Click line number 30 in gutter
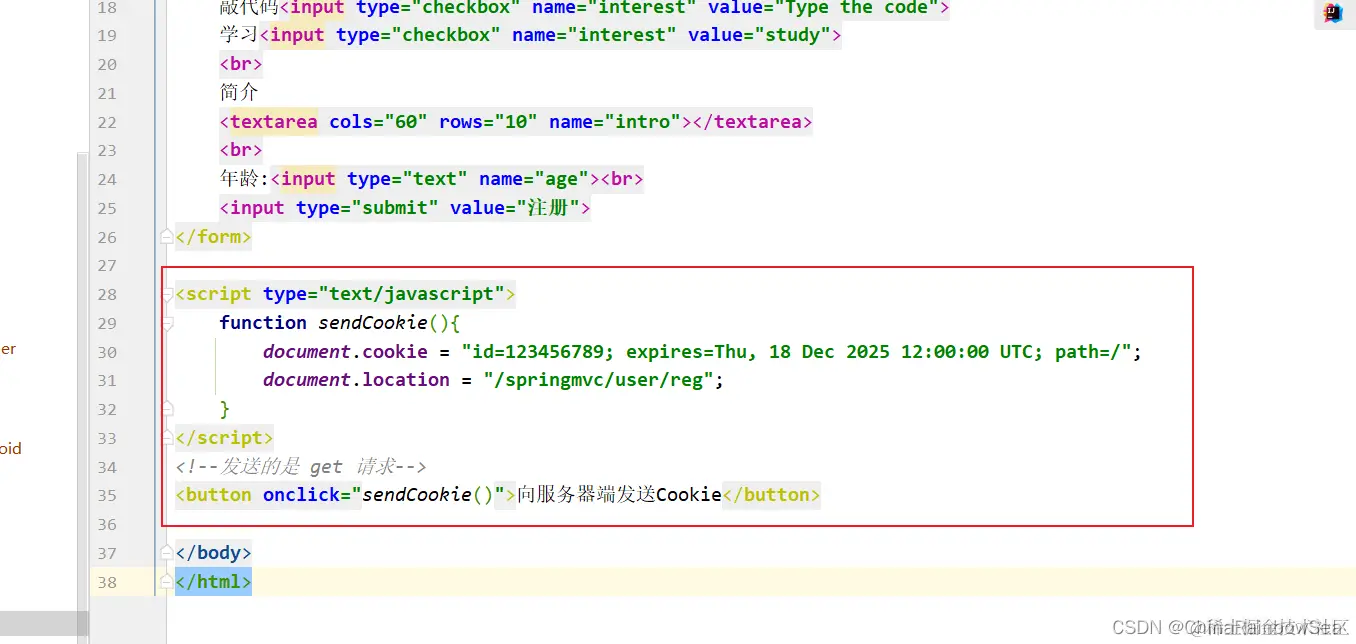1356x644 pixels. pyautogui.click(x=106, y=353)
